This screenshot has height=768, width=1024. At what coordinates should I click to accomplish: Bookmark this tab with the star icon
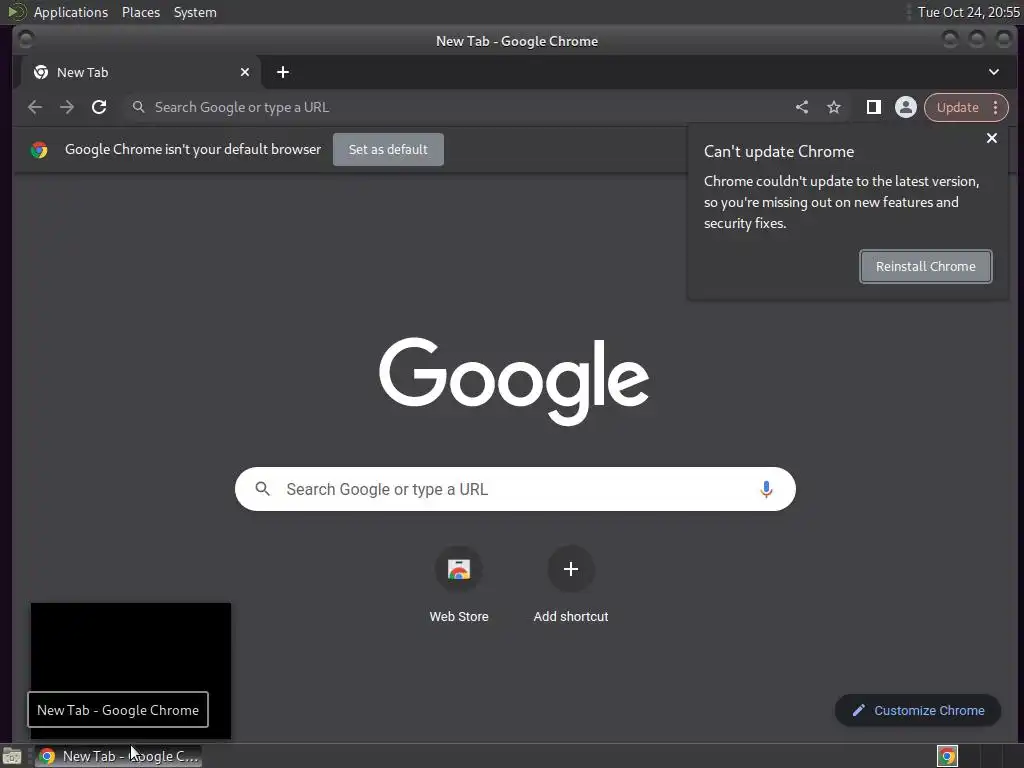(x=834, y=107)
